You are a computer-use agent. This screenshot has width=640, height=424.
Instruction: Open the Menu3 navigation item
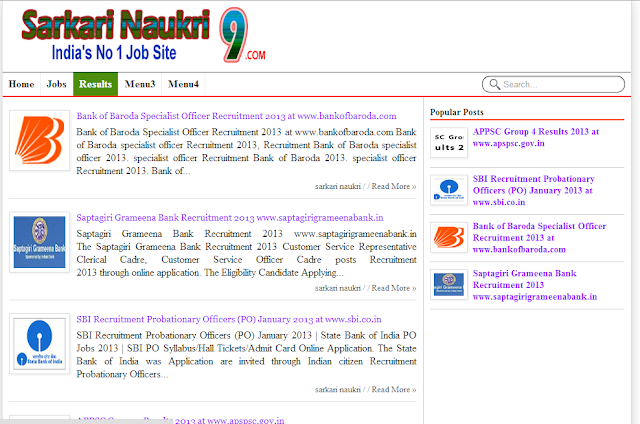pyautogui.click(x=140, y=84)
